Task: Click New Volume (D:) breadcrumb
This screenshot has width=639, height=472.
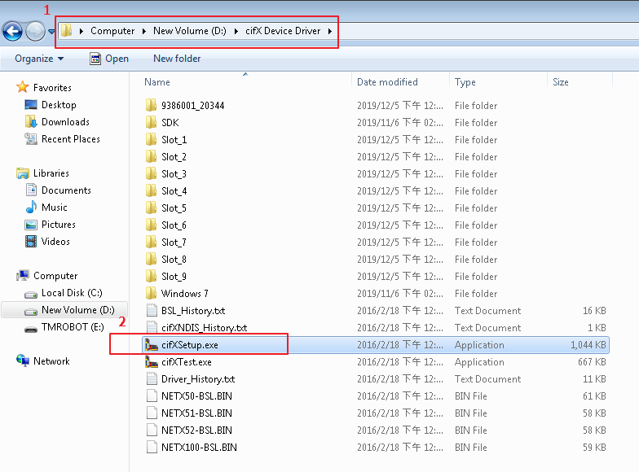Action: [190, 31]
